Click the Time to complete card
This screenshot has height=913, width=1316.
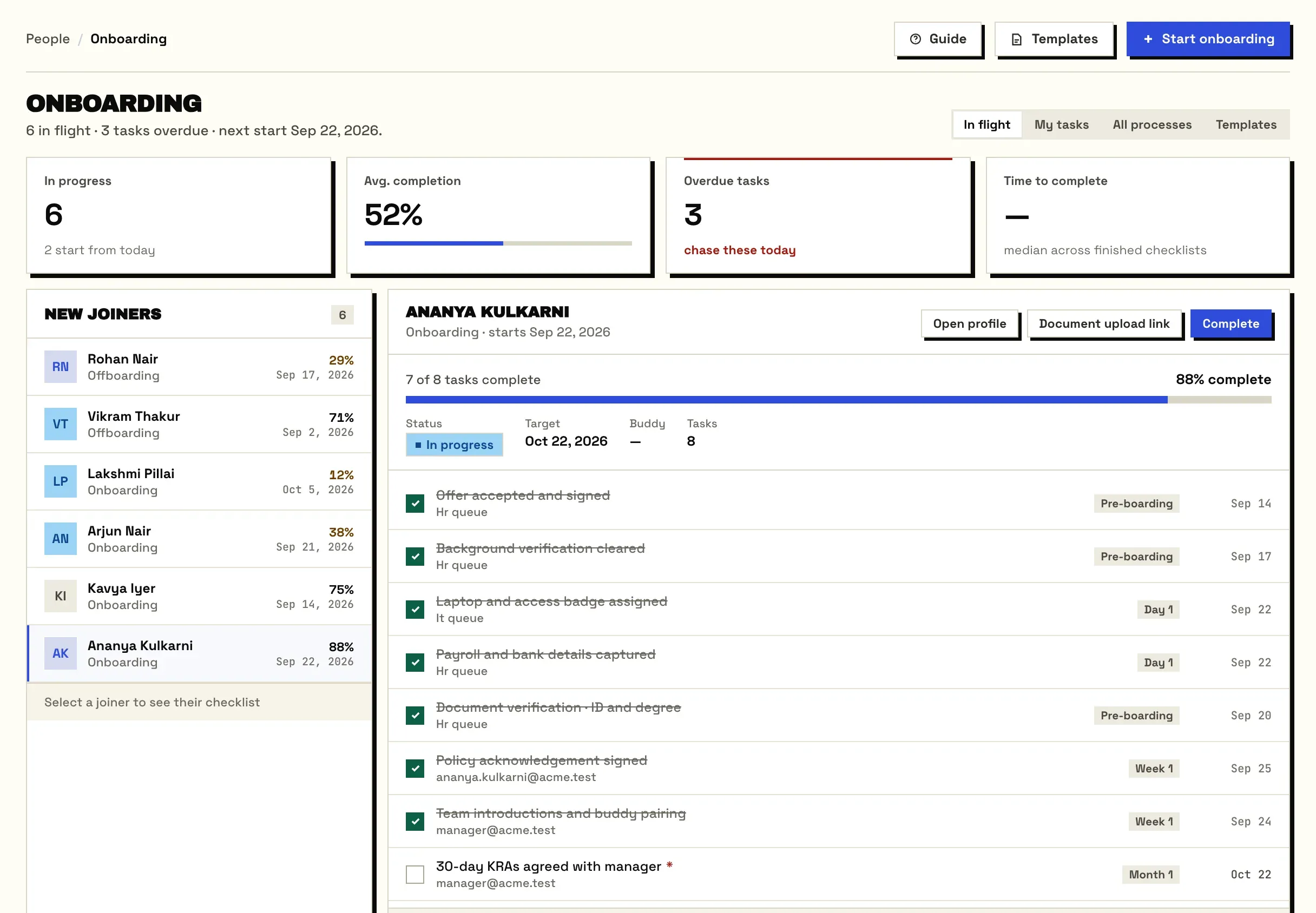(1137, 216)
